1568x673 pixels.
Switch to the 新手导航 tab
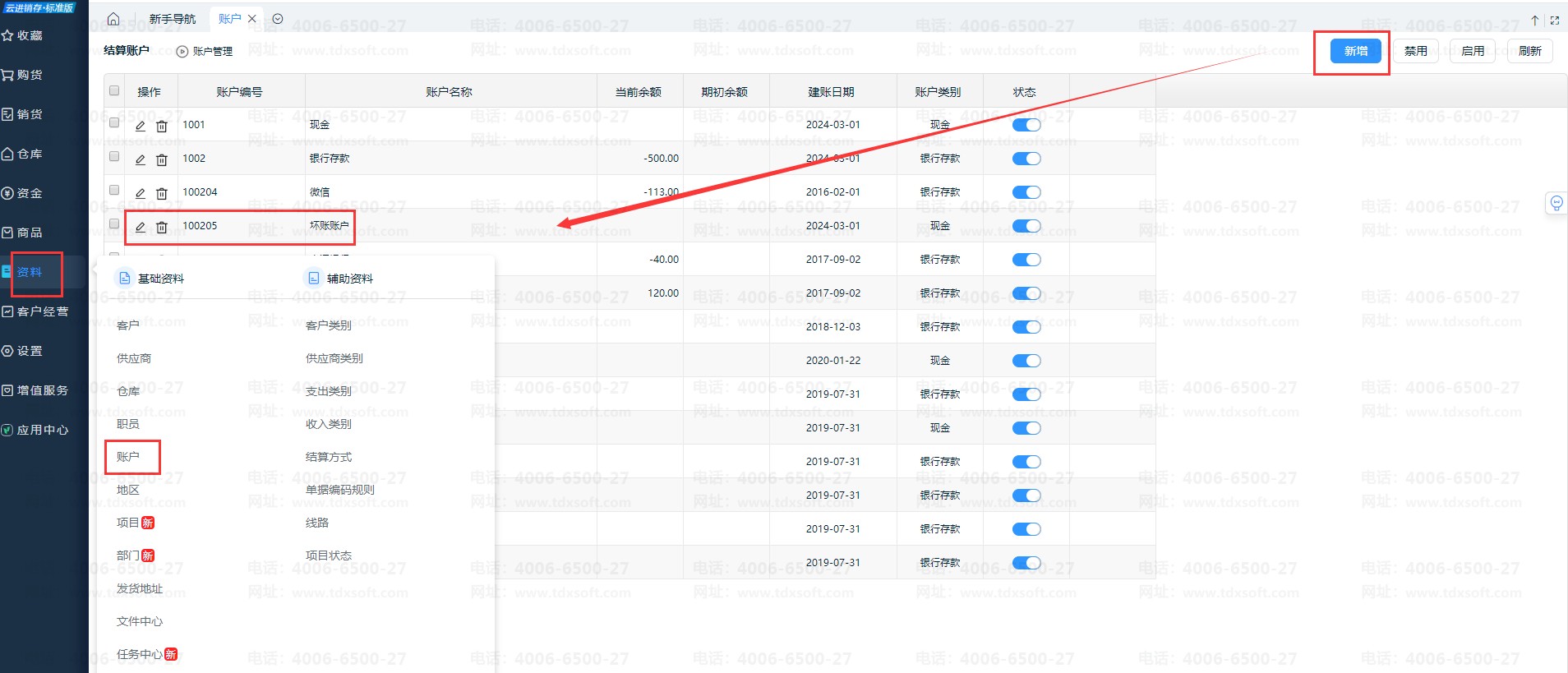click(x=172, y=19)
